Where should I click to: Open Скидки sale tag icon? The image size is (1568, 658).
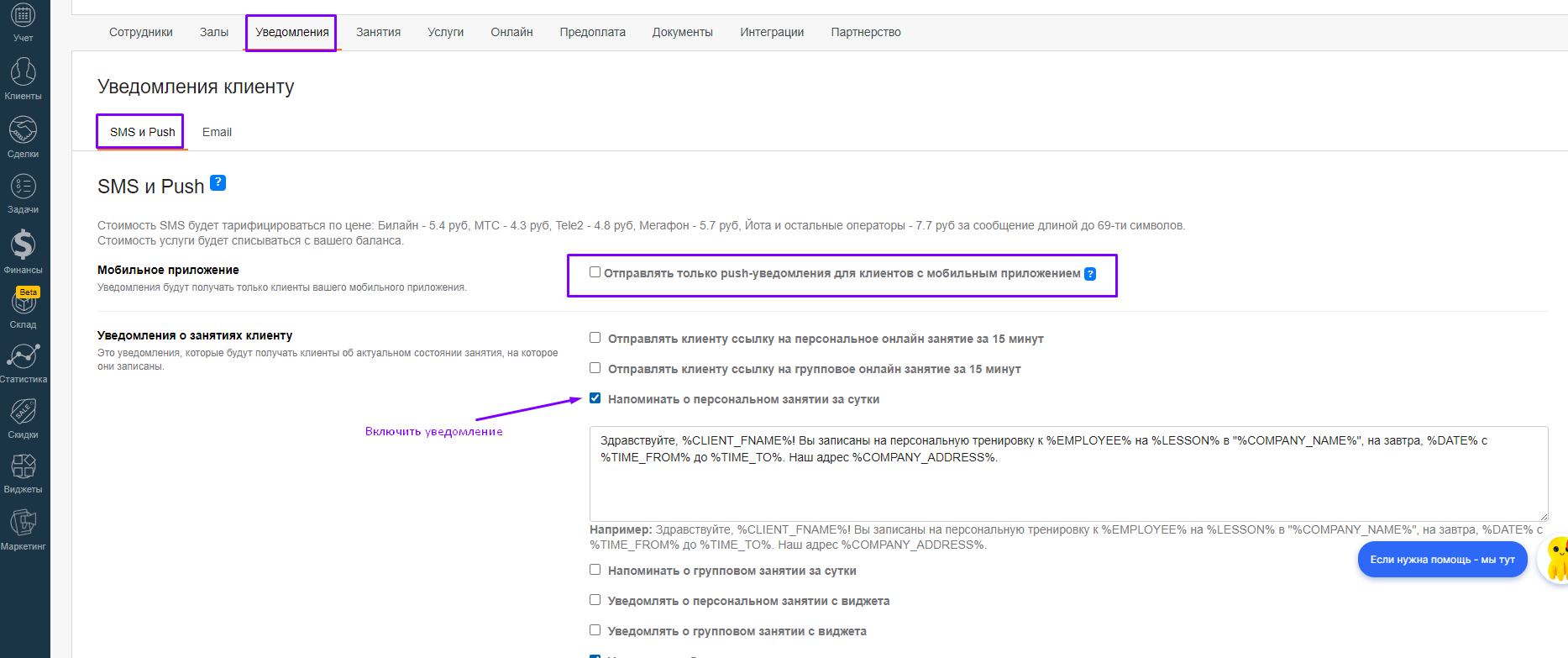[23, 418]
